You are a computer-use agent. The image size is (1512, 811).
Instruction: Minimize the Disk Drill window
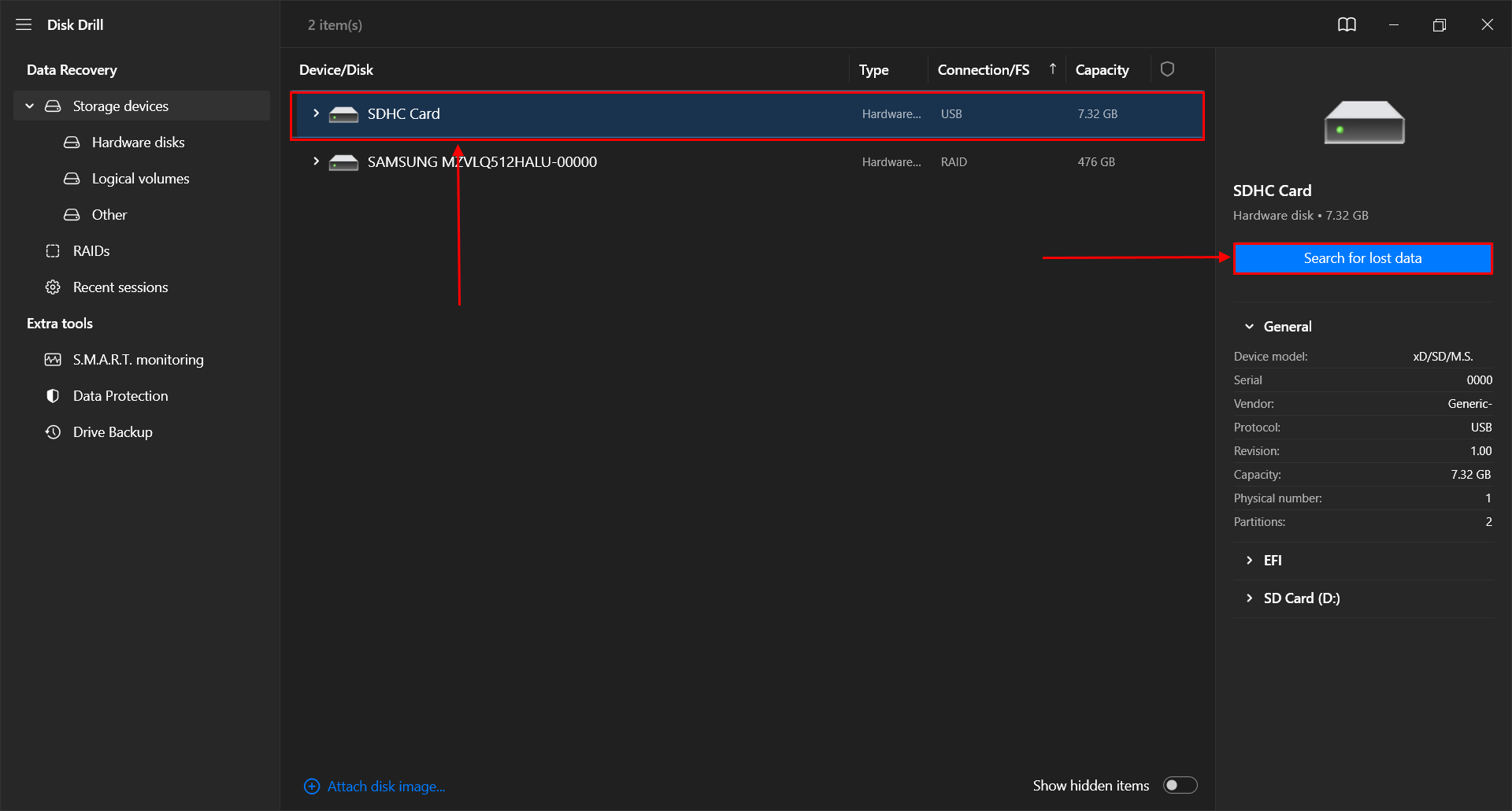(x=1393, y=24)
